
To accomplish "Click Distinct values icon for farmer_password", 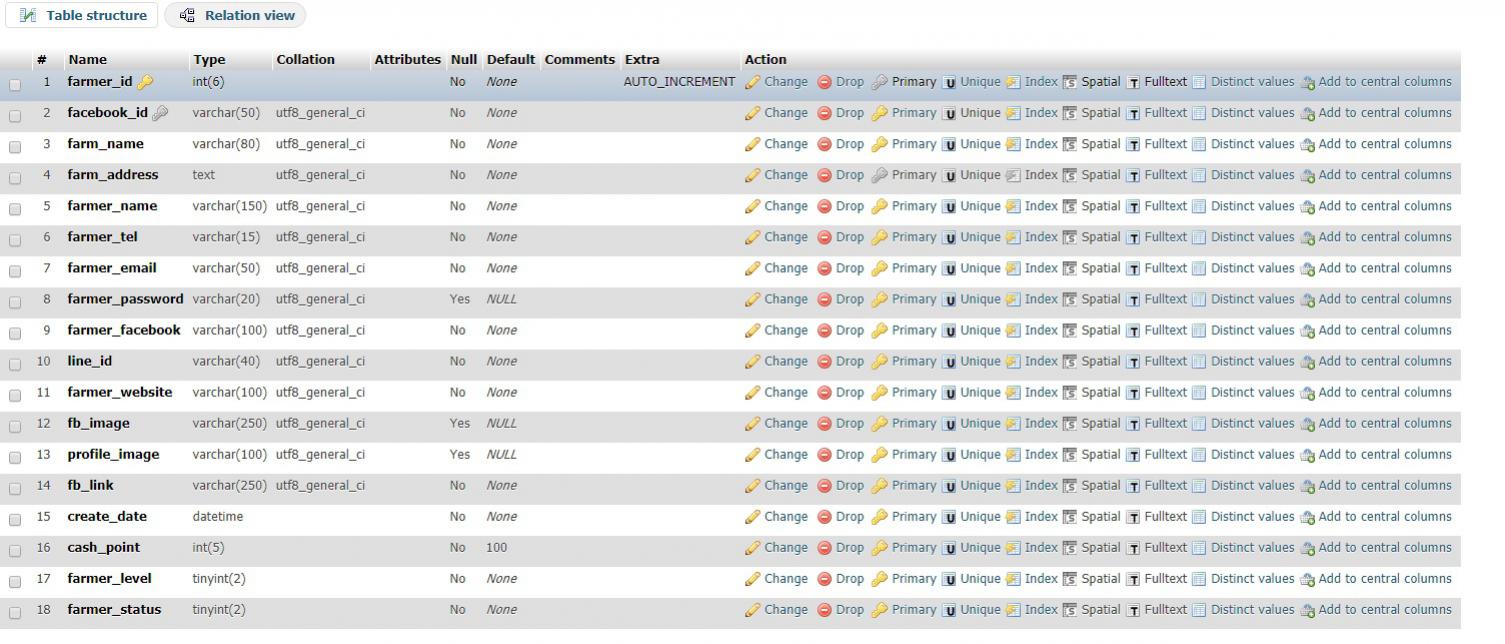I will (x=1199, y=299).
